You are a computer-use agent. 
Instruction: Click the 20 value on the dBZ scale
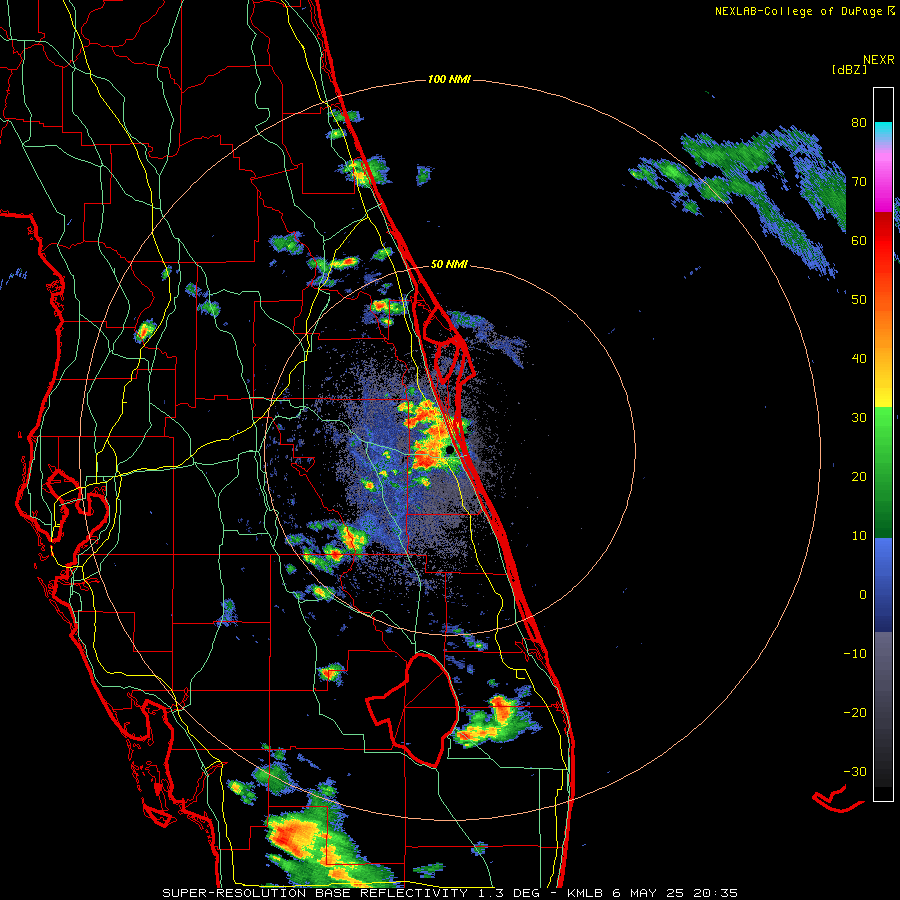(859, 476)
